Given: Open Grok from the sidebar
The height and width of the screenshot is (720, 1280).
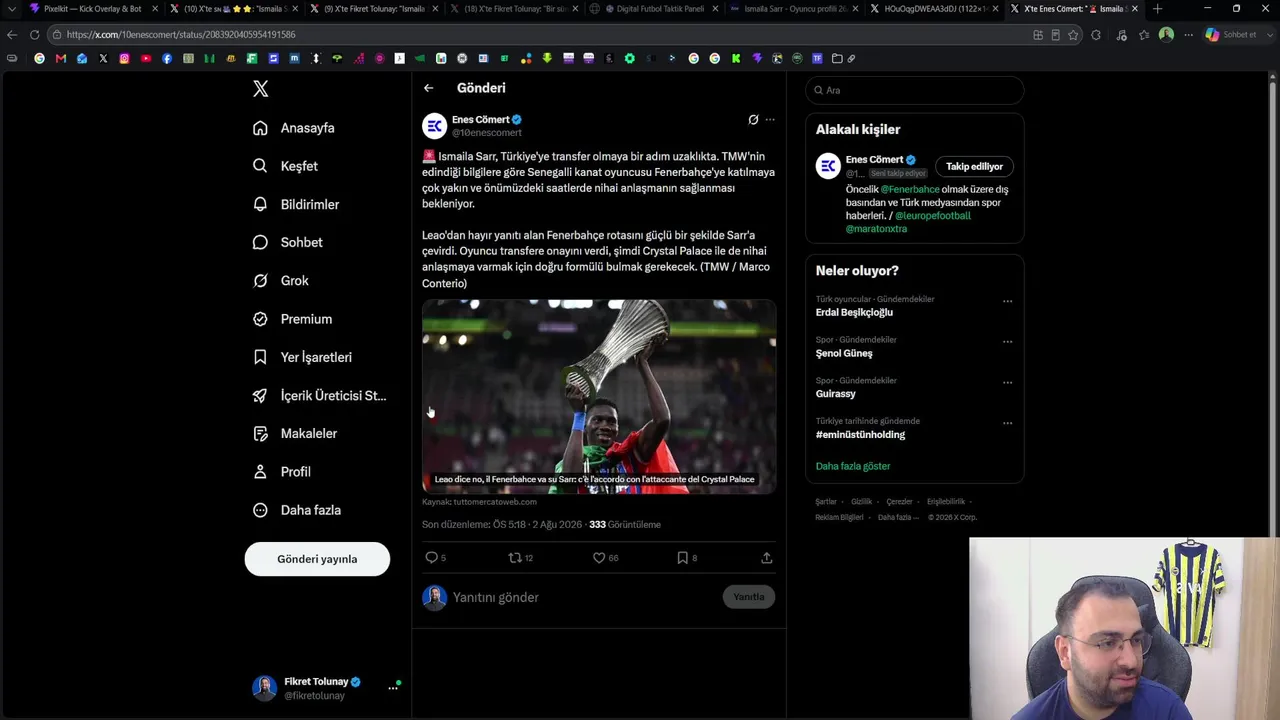Looking at the screenshot, I should pos(281,281).
